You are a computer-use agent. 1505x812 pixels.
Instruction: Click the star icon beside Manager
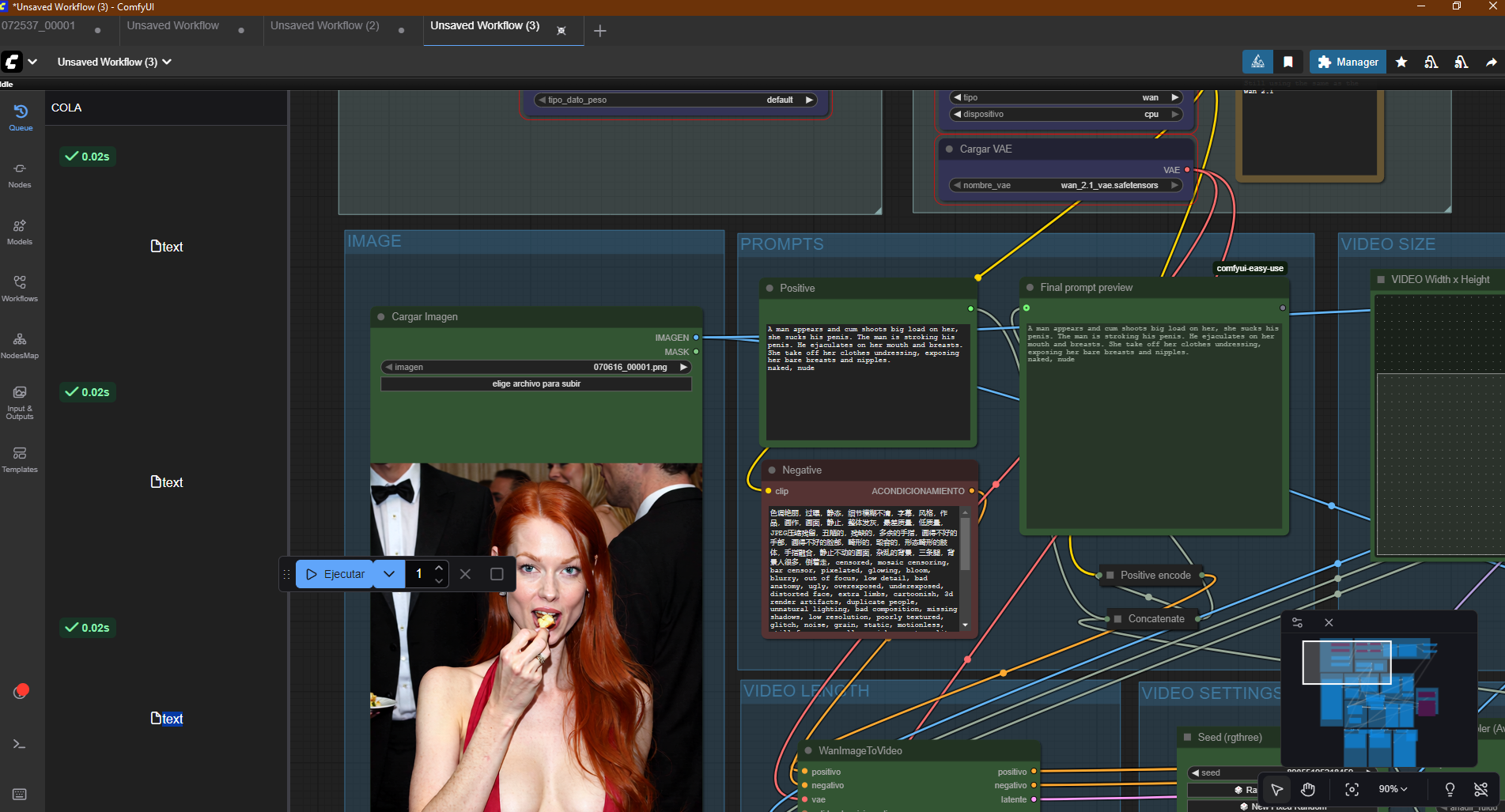point(1401,62)
